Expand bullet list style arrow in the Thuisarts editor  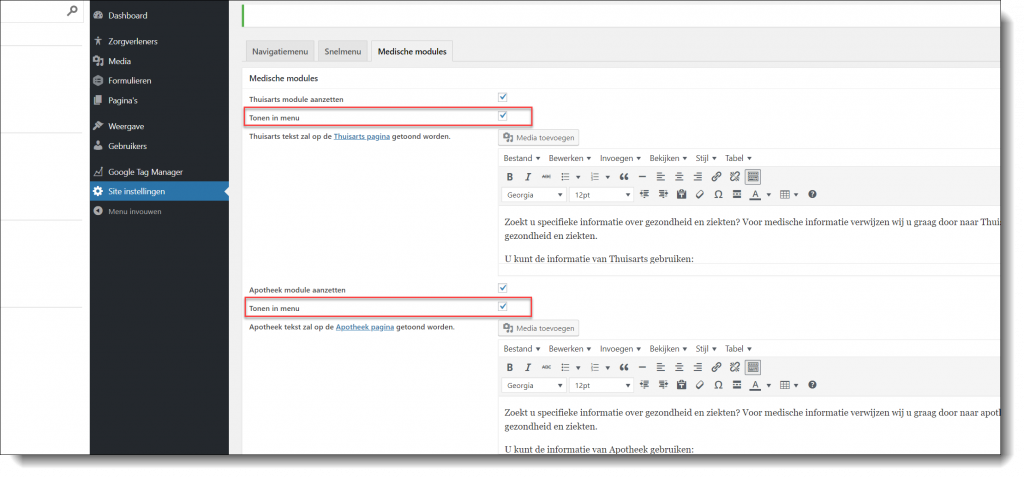click(x=578, y=176)
